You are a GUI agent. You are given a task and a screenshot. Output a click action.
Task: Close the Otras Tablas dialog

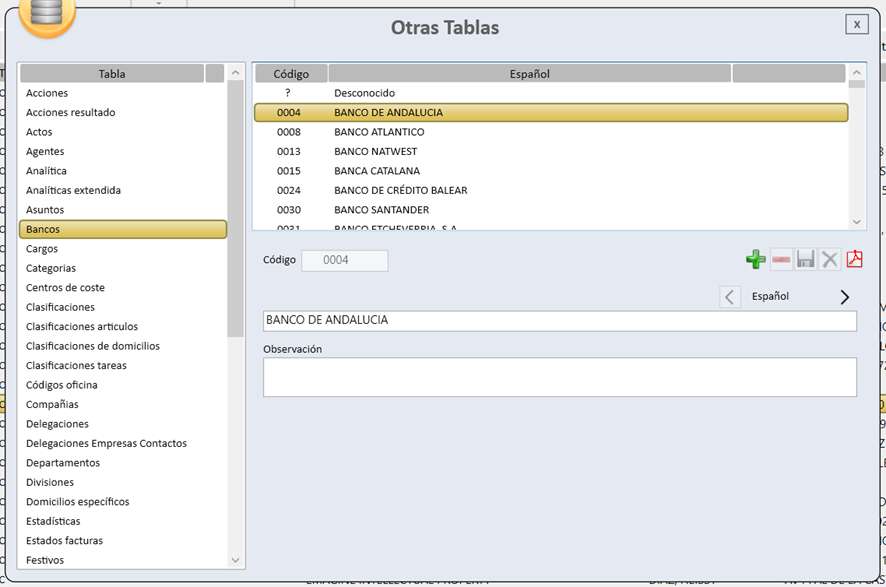coord(856,25)
